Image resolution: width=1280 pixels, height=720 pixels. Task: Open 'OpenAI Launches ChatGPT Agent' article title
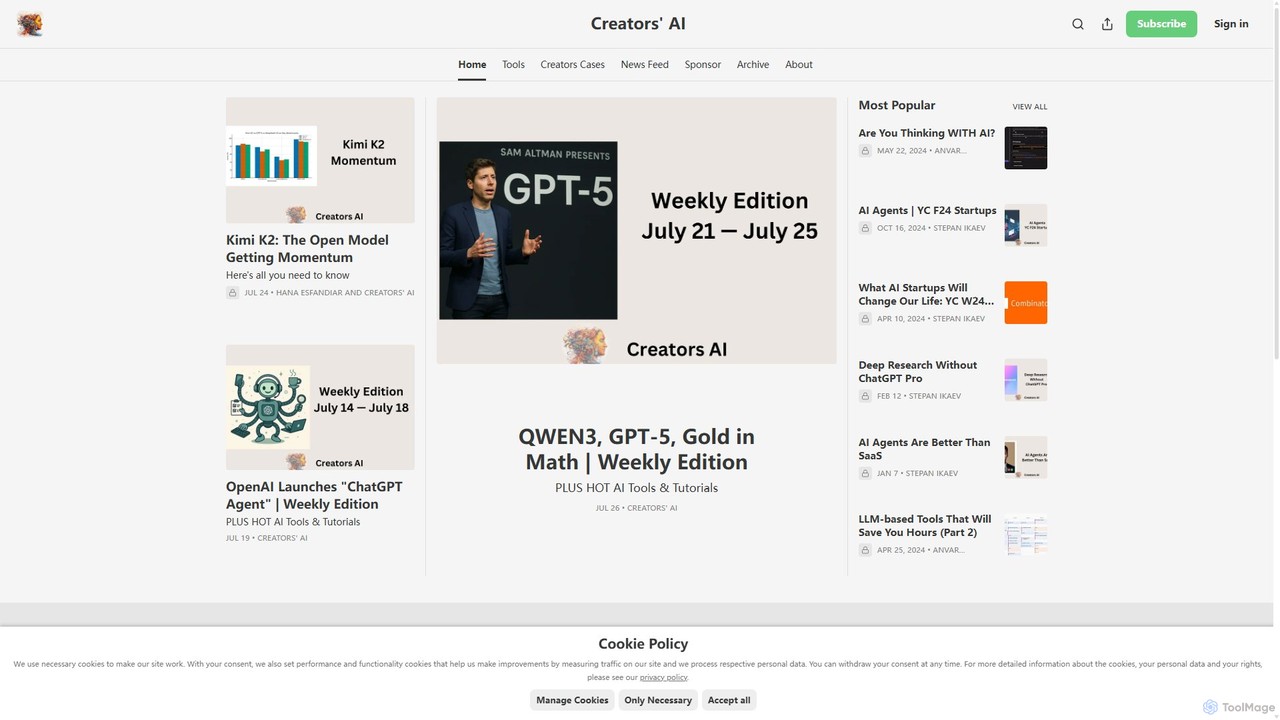point(314,496)
